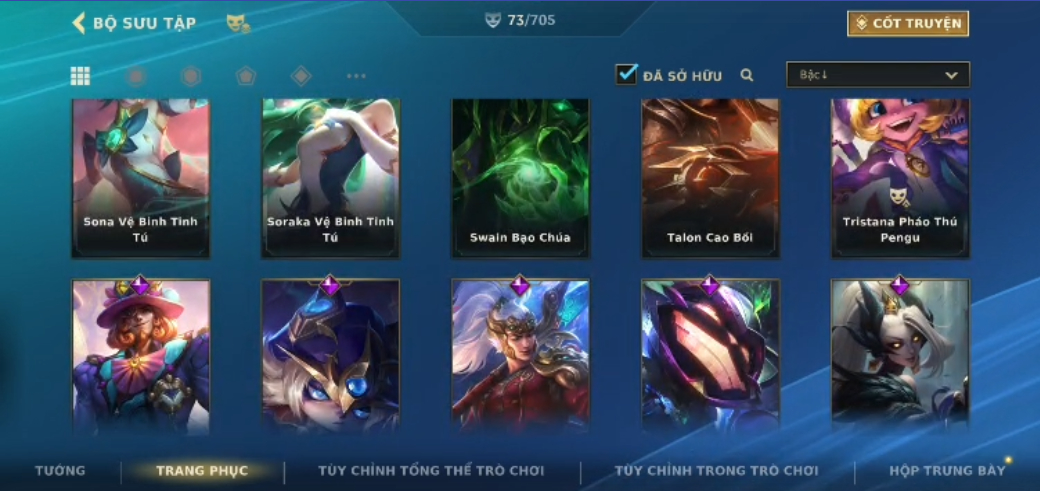Click the Cốt Truyện button
This screenshot has width=1040, height=491.
click(908, 23)
